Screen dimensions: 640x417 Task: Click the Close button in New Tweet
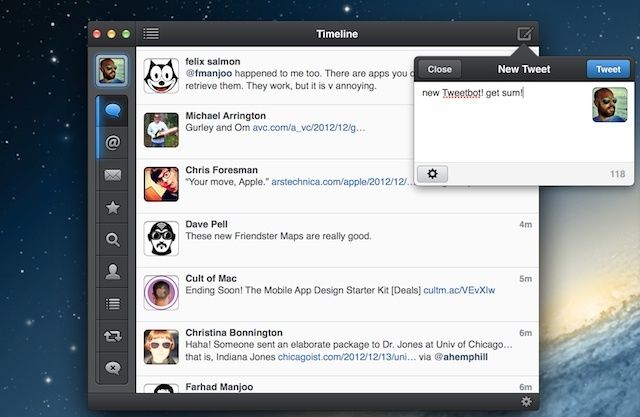coord(440,69)
